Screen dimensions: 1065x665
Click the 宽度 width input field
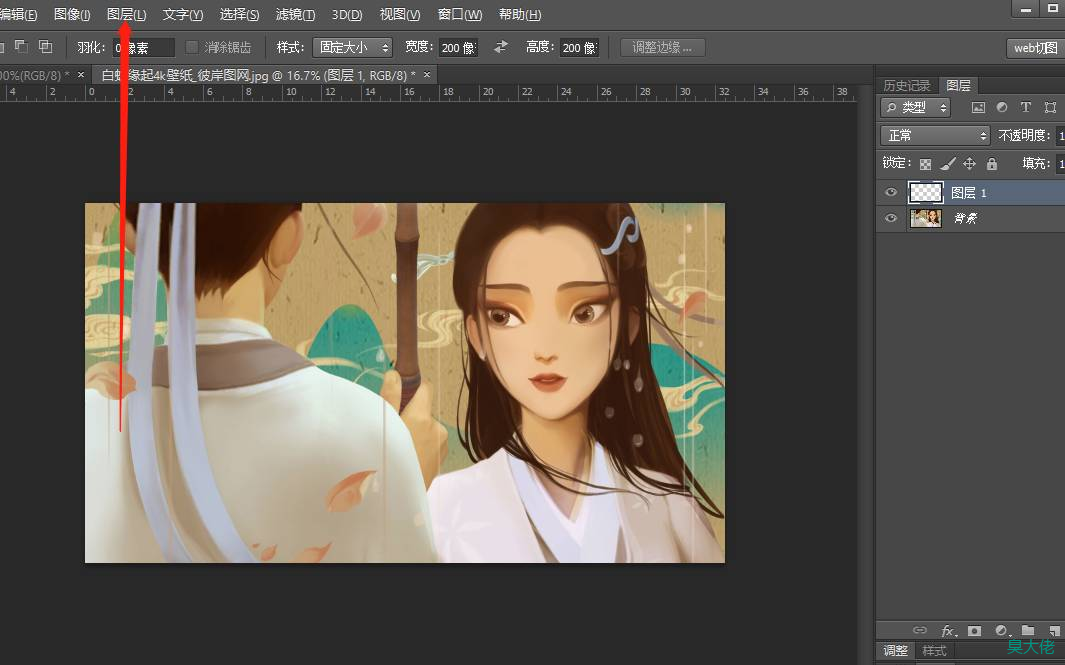[x=458, y=48]
